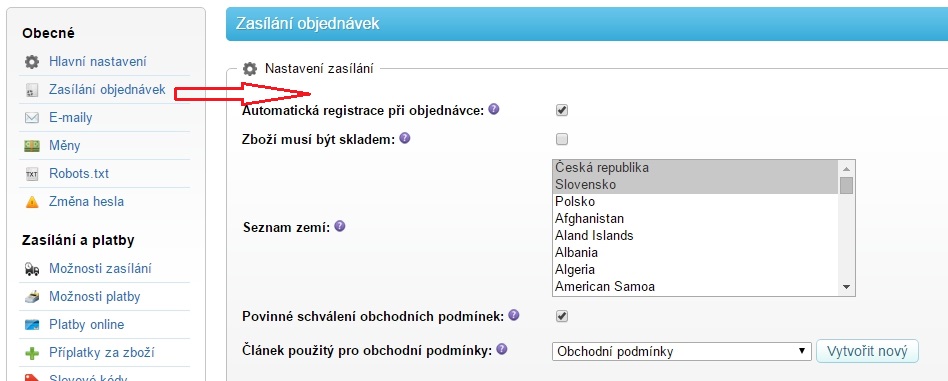Open the Možnosti platby menu item
The height and width of the screenshot is (381, 948).
pyautogui.click(x=94, y=297)
